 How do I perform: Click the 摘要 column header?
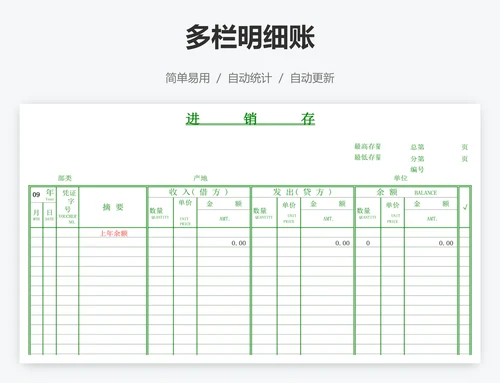(x=113, y=207)
